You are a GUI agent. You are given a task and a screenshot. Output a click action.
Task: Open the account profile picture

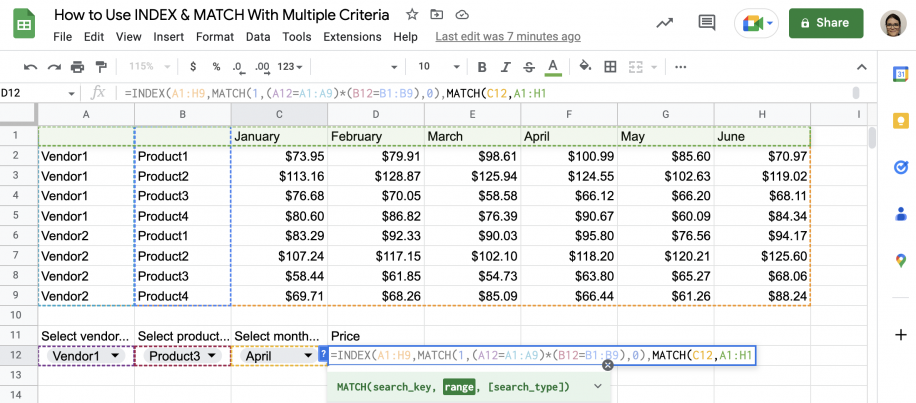894,23
